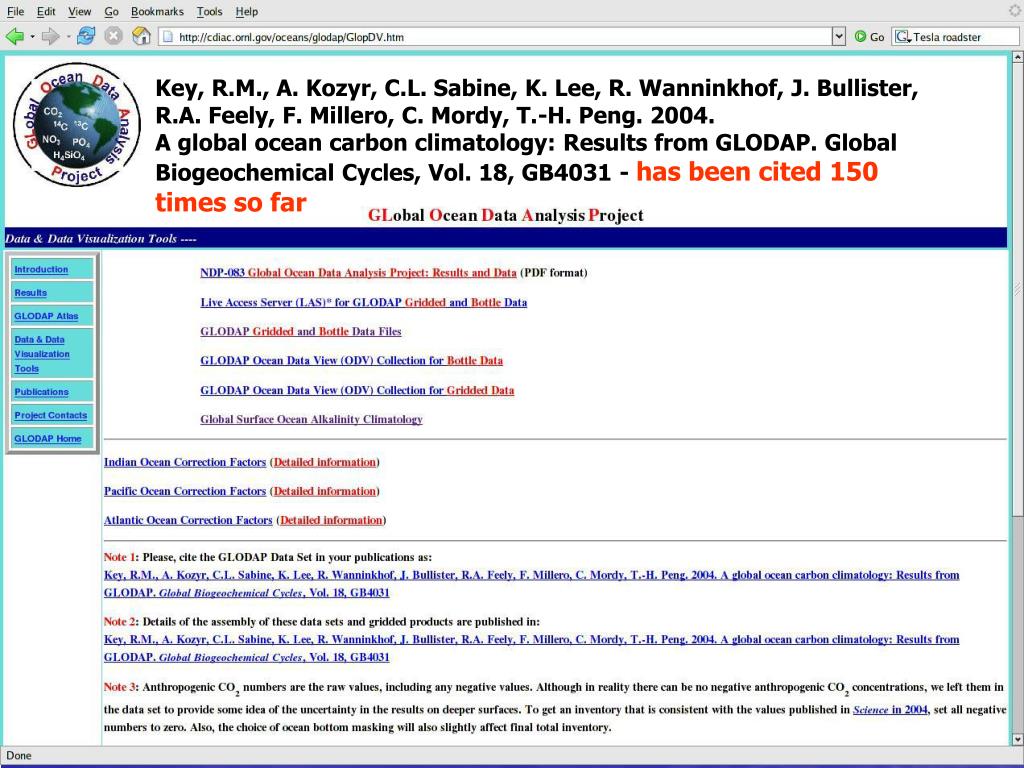Click the Forward arrow button
The image size is (1024, 768).
[x=50, y=37]
